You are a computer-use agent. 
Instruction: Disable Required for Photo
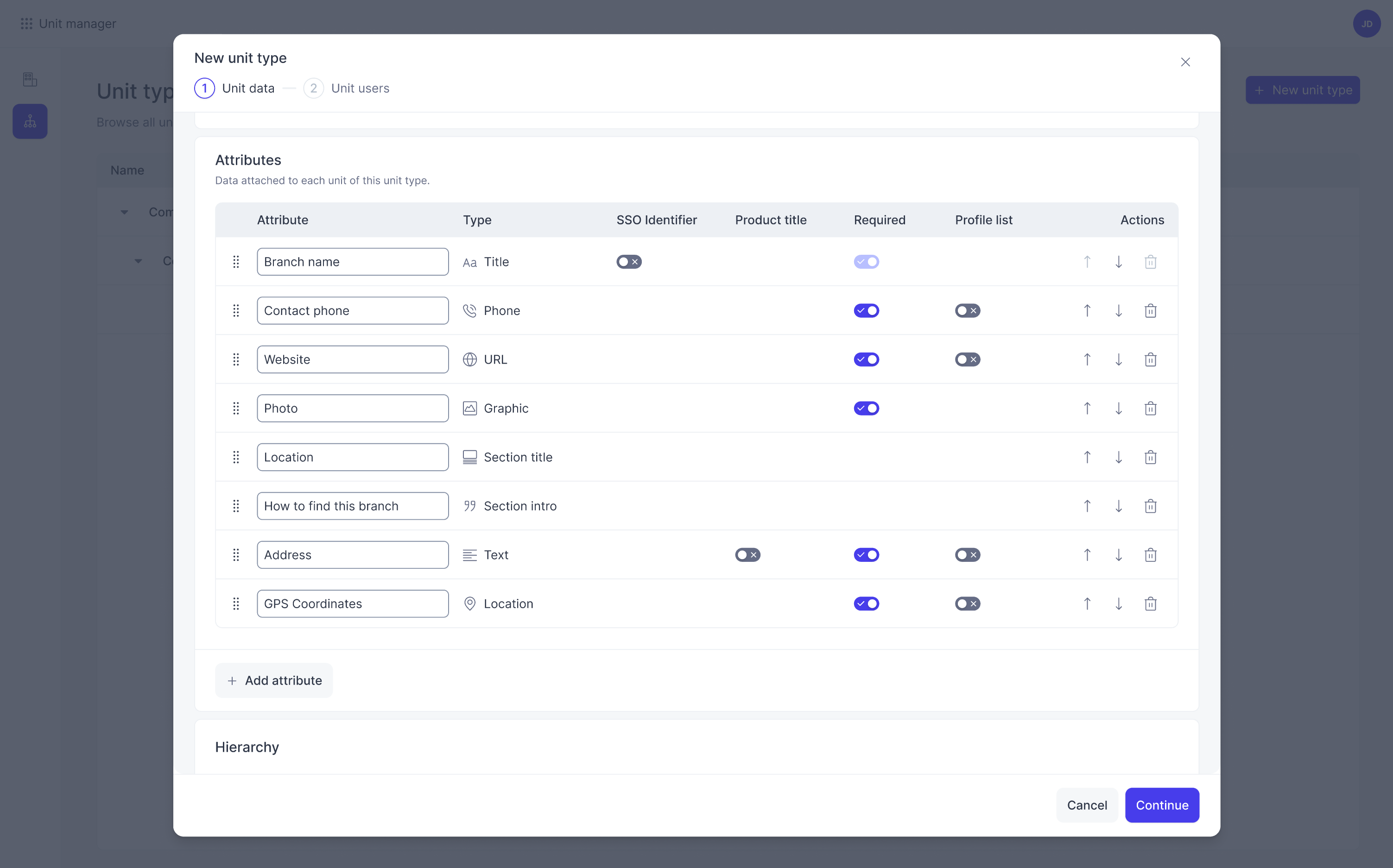pos(866,408)
